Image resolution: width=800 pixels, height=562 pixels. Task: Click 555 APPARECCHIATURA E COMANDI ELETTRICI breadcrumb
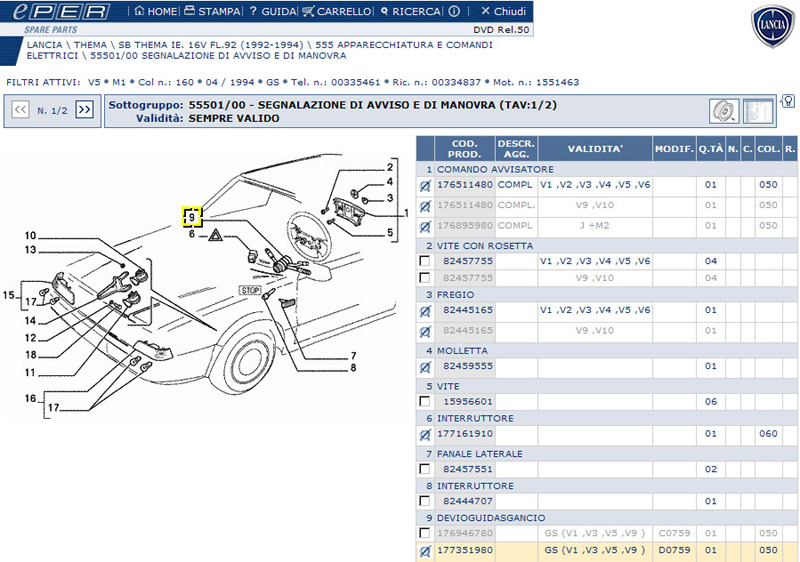(x=260, y=50)
